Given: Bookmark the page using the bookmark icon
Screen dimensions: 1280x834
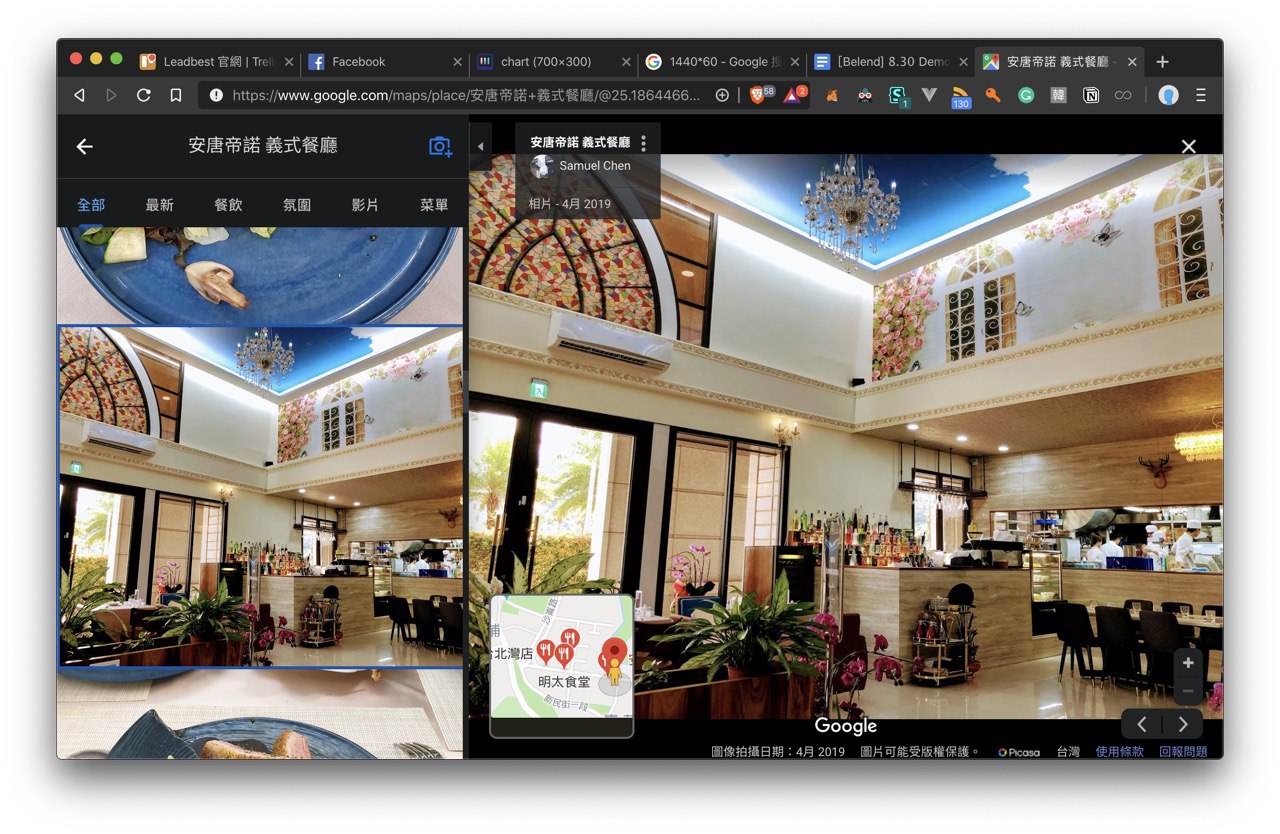Looking at the screenshot, I should [176, 95].
